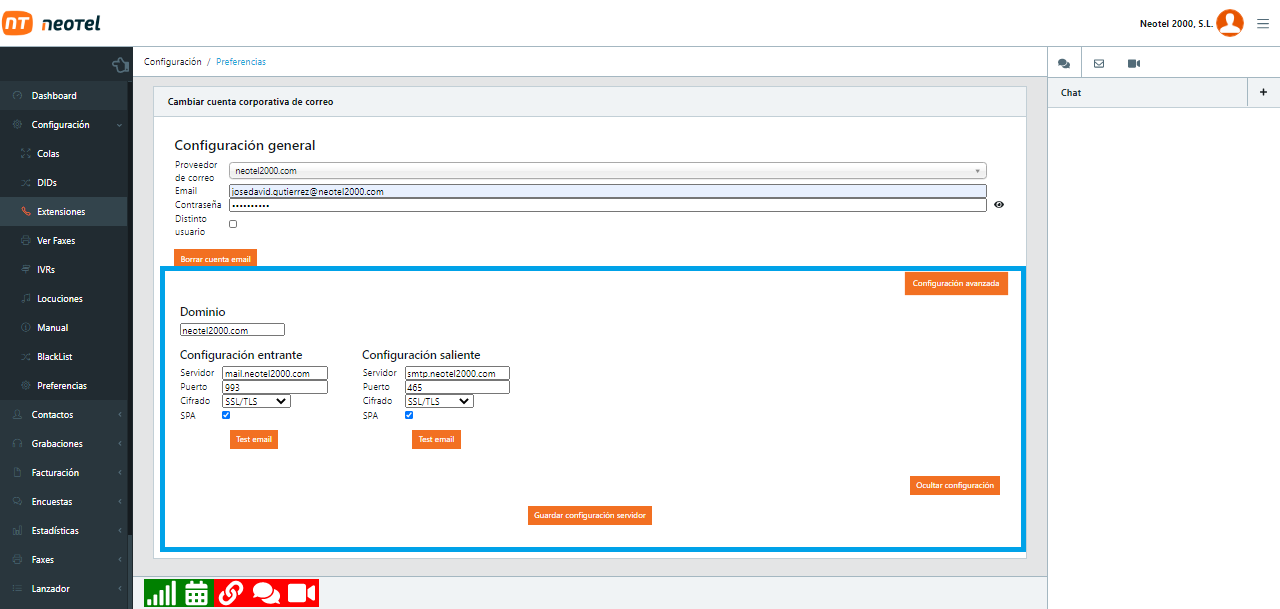Click the green signal bars status icon
The image size is (1280, 609).
[x=159, y=593]
